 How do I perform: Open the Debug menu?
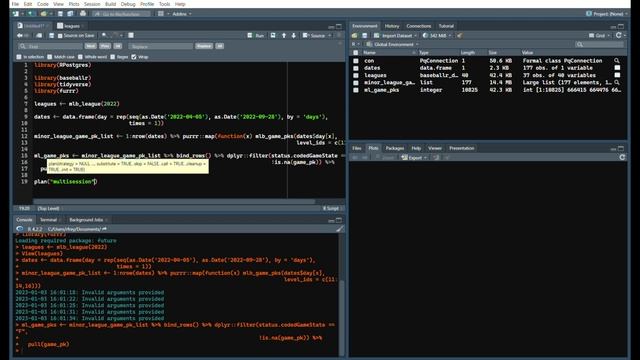coord(128,4)
